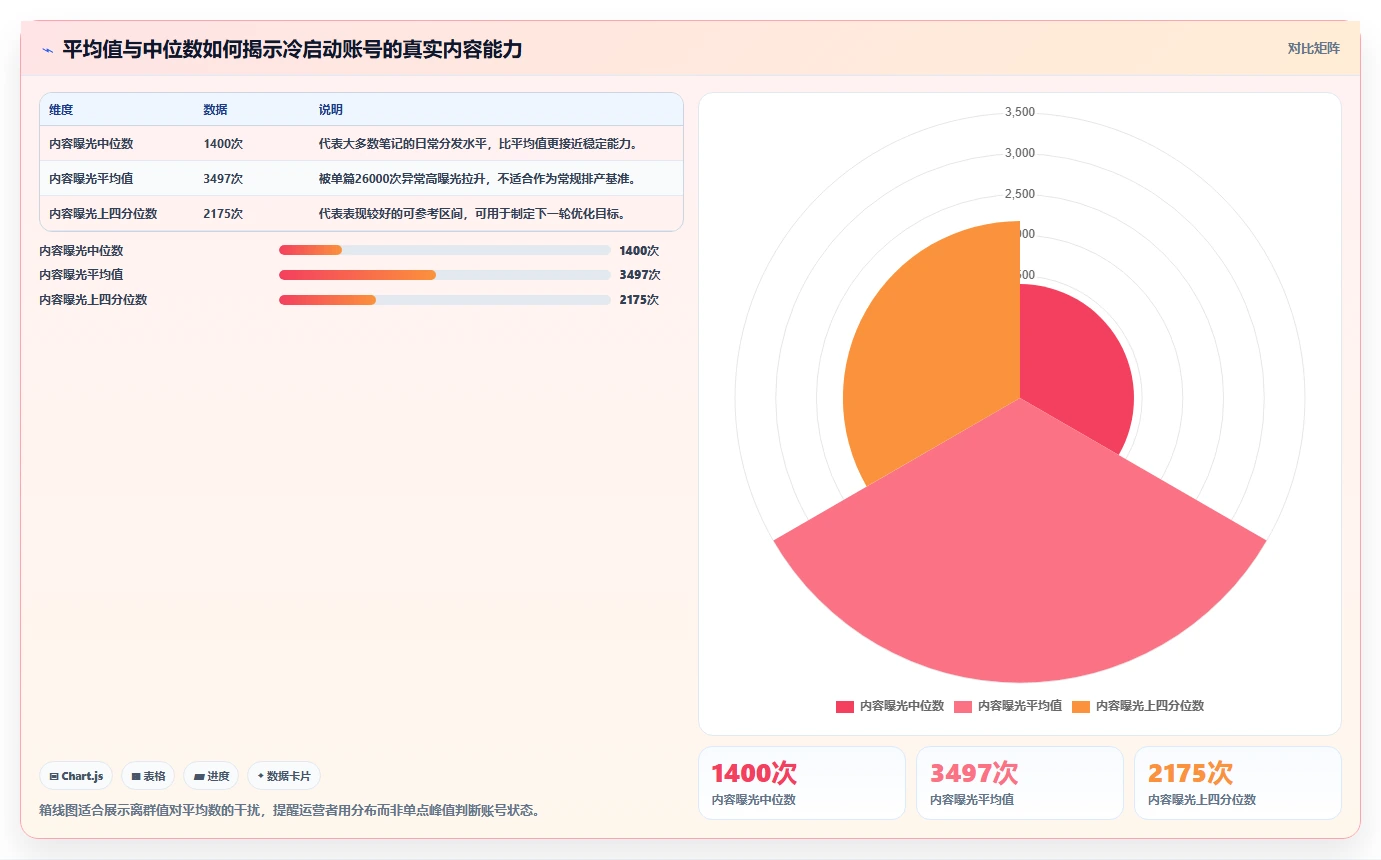Click the 内容曝光中位数 progress bar

[445, 250]
